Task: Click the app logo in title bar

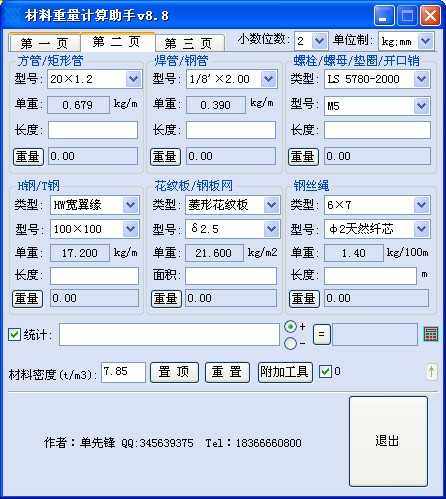Action: [x=13, y=15]
